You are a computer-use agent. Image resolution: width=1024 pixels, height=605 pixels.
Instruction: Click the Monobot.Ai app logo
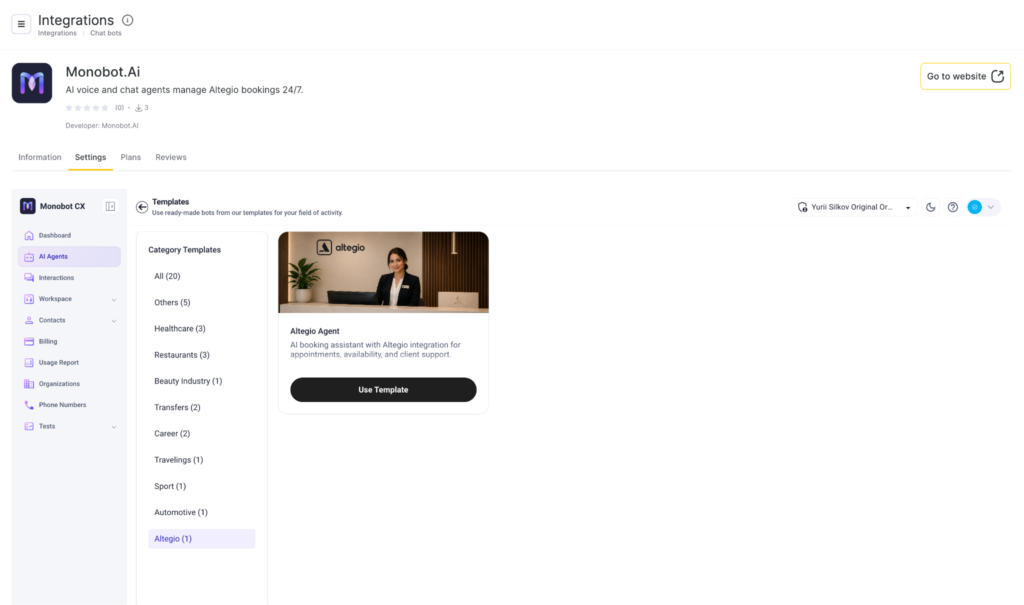tap(32, 83)
